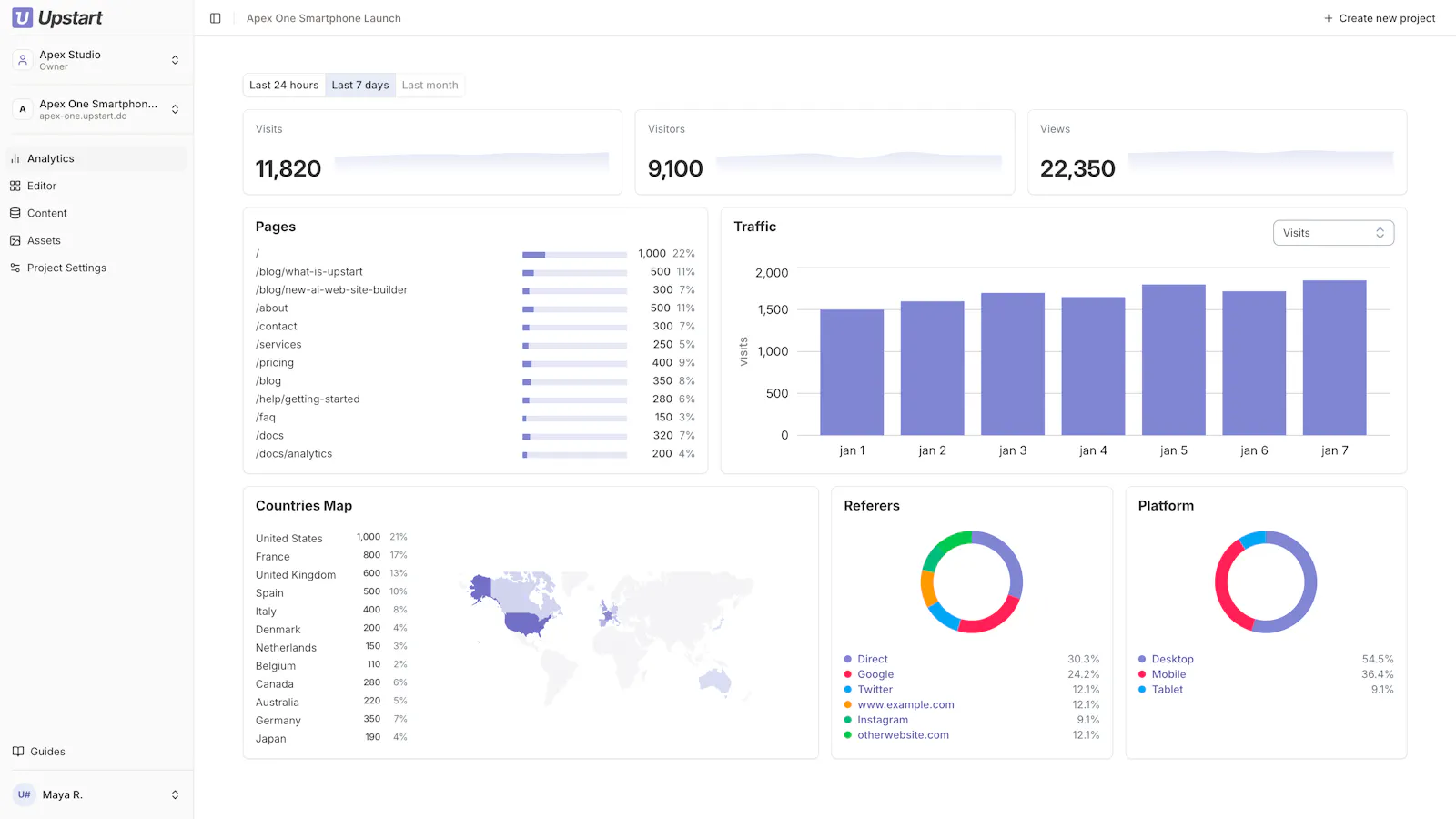Click the /contact page row
Image resolution: width=1456 pixels, height=819 pixels.
475,327
